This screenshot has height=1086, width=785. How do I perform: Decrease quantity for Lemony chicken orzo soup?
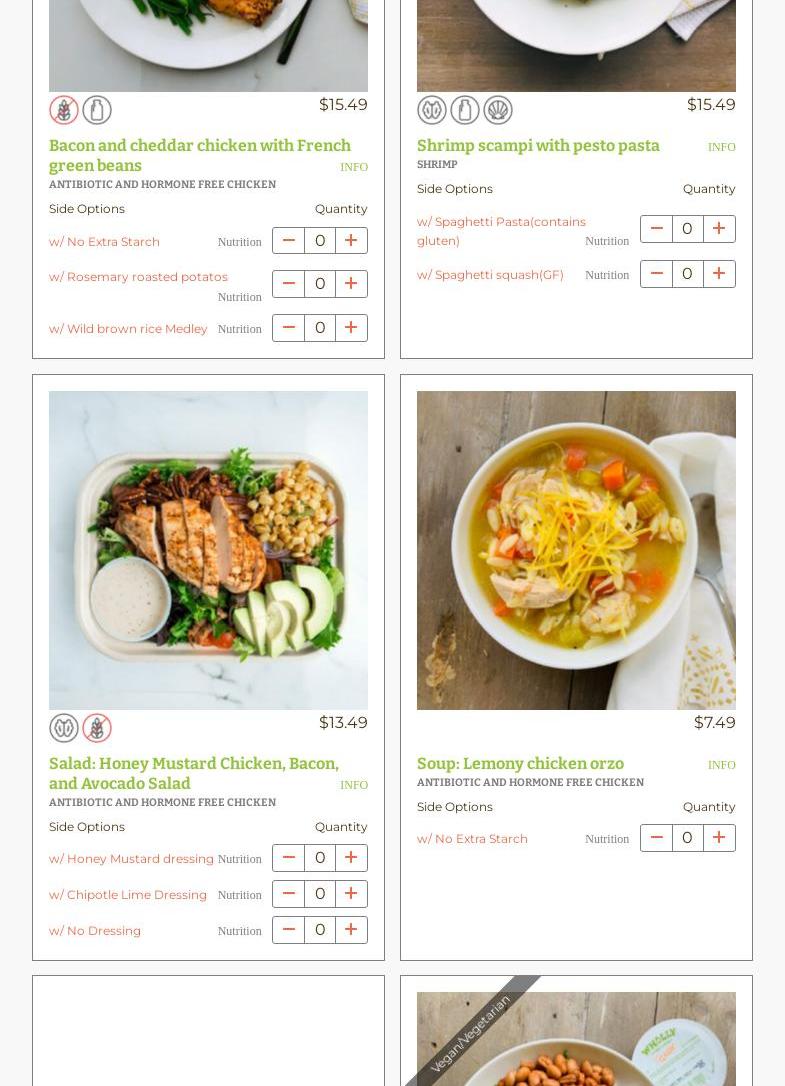[656, 837]
